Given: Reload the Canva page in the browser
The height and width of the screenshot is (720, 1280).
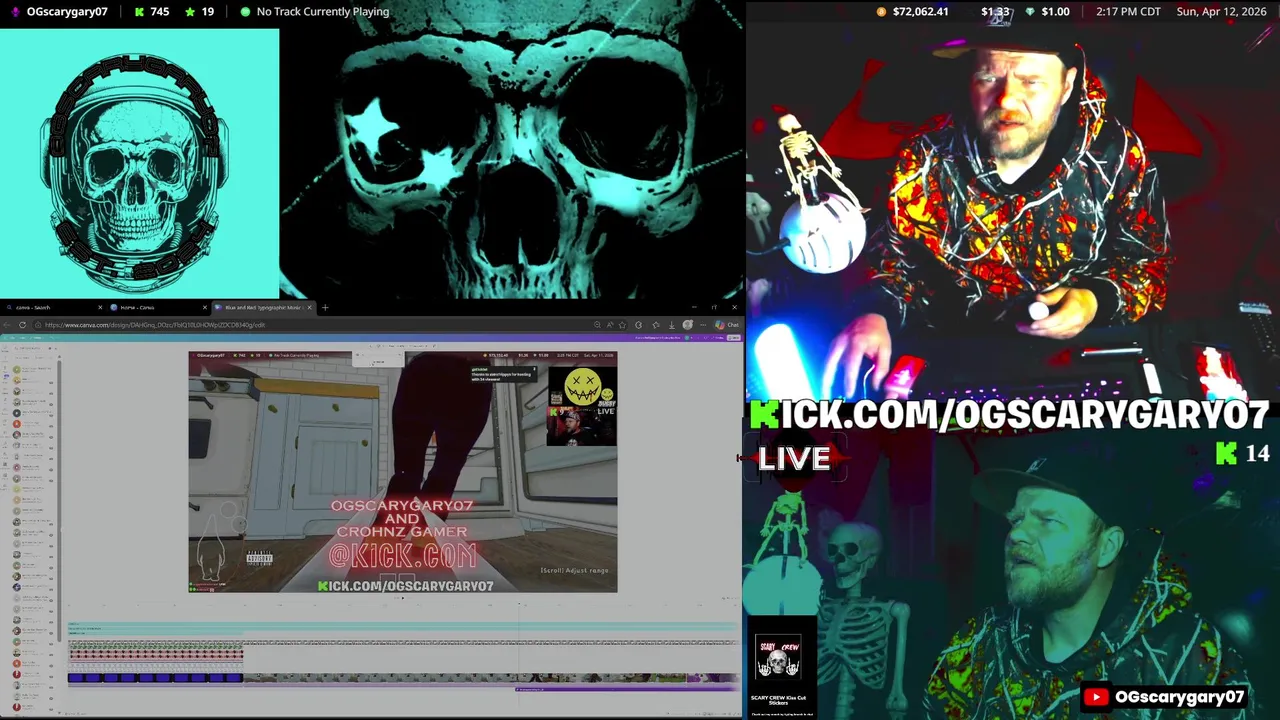Looking at the screenshot, I should (x=22, y=325).
